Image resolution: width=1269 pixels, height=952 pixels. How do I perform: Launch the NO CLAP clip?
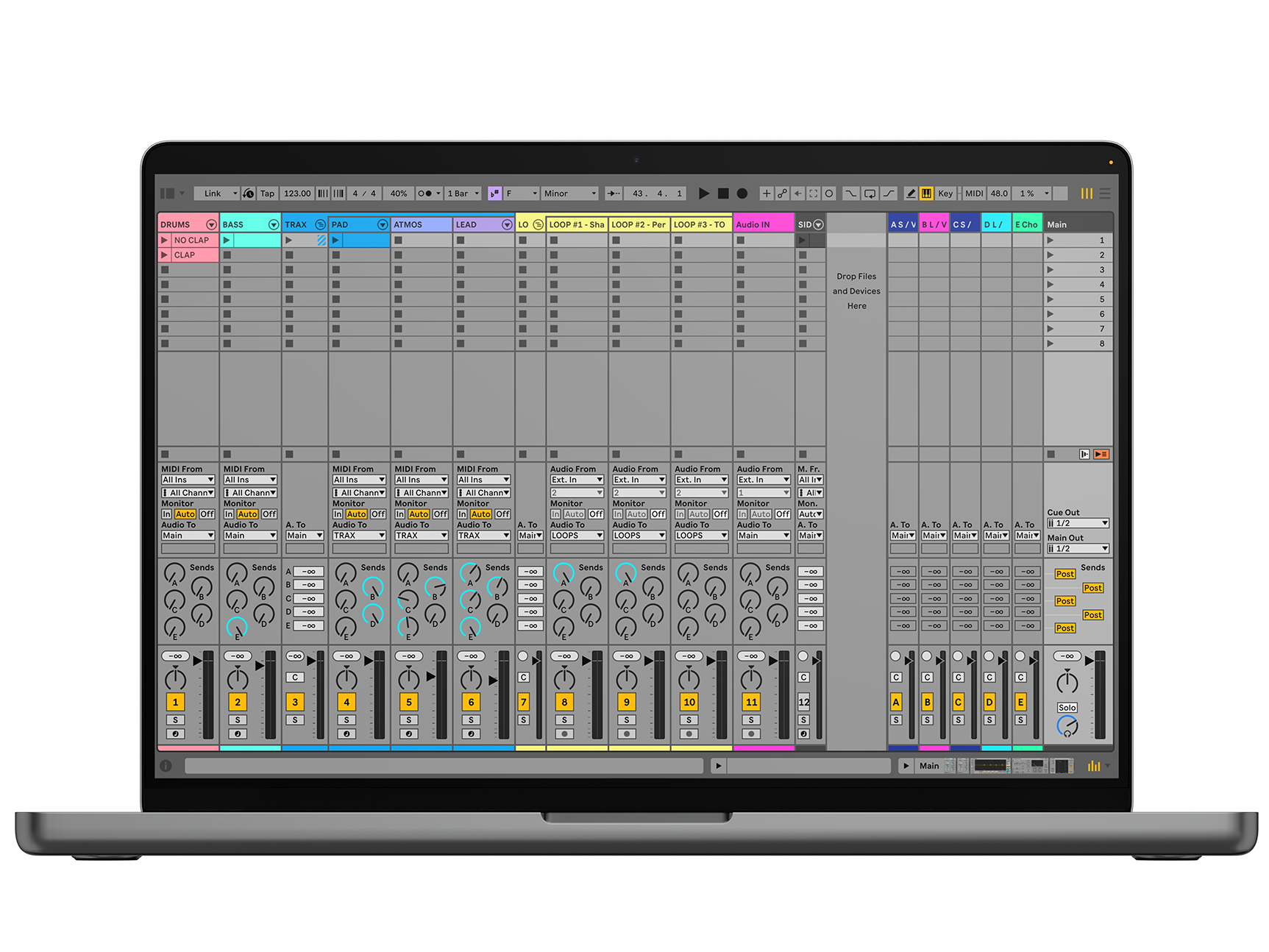(165, 241)
